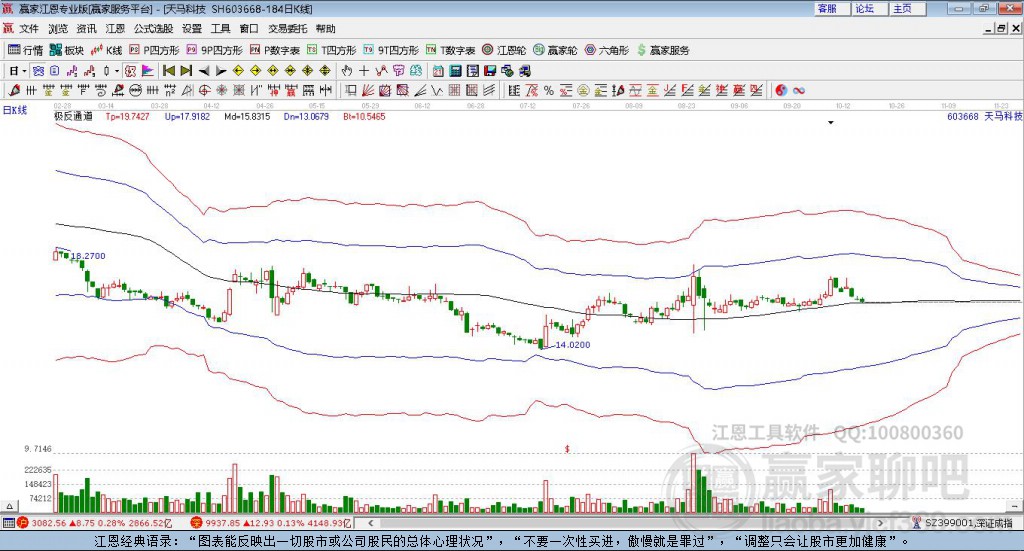Click the 日K线 label on chart
This screenshot has width=1024, height=551.
point(15,110)
